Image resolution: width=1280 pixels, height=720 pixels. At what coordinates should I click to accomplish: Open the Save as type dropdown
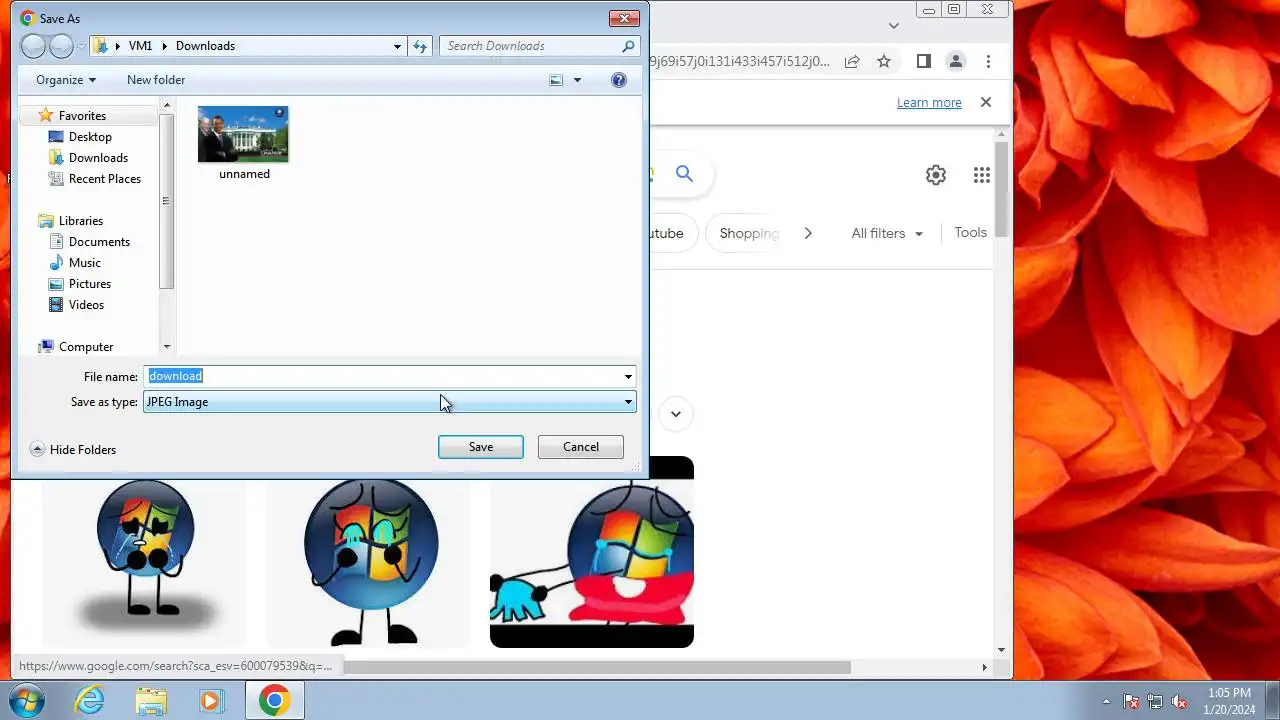tap(628, 402)
